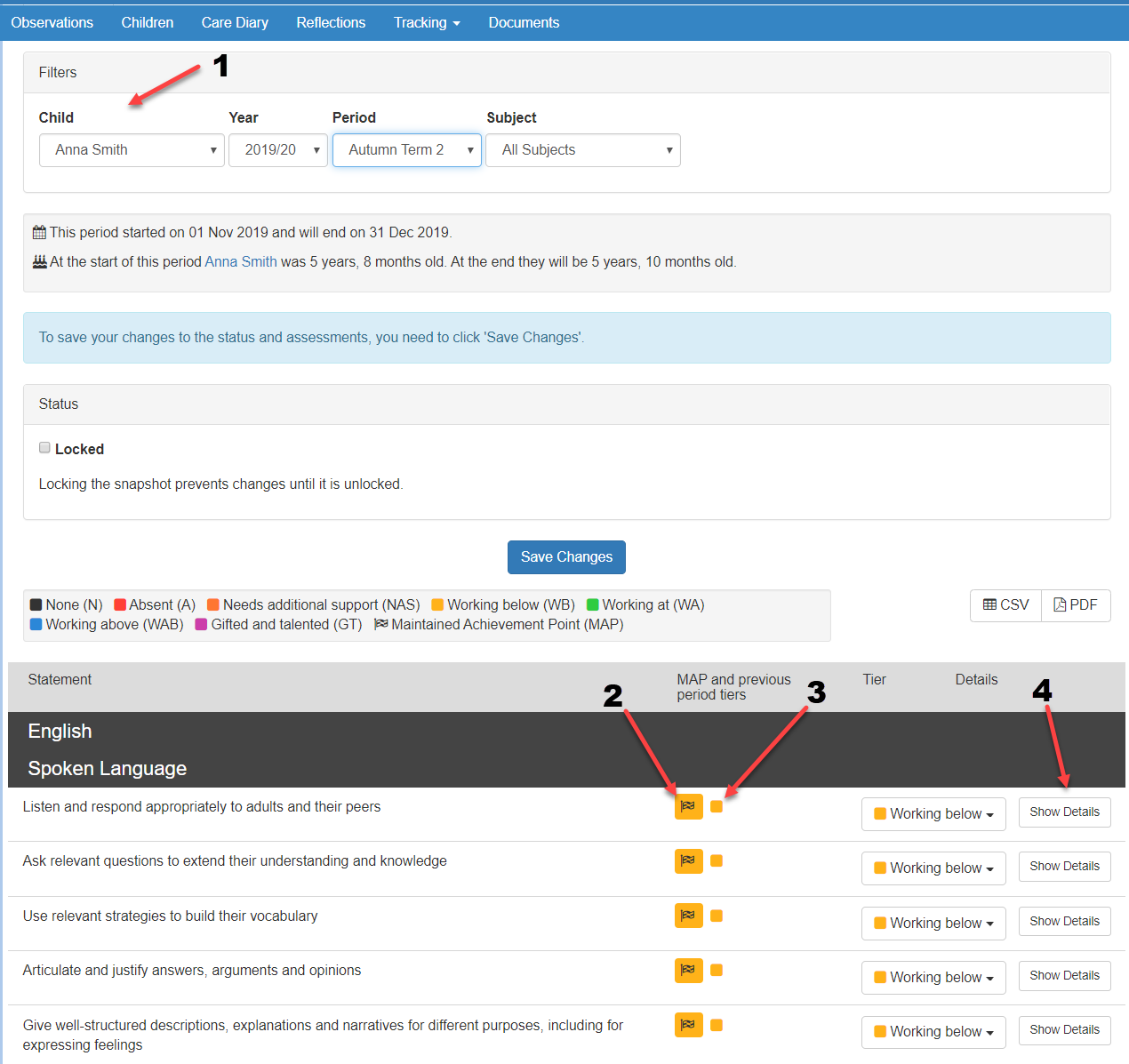
Task: Export the table using the CSV button
Action: (1005, 605)
